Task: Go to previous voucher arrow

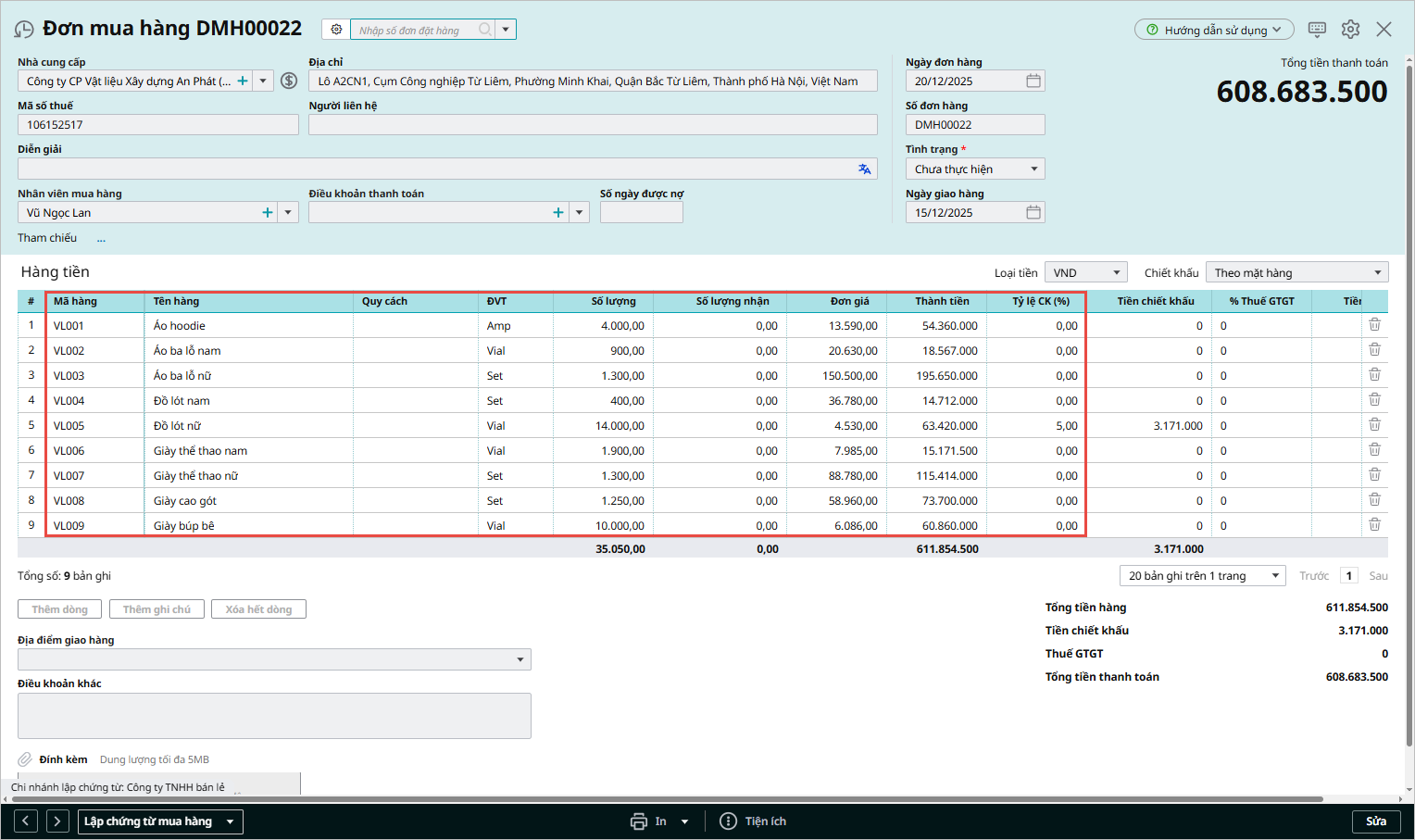Action: pos(26,821)
